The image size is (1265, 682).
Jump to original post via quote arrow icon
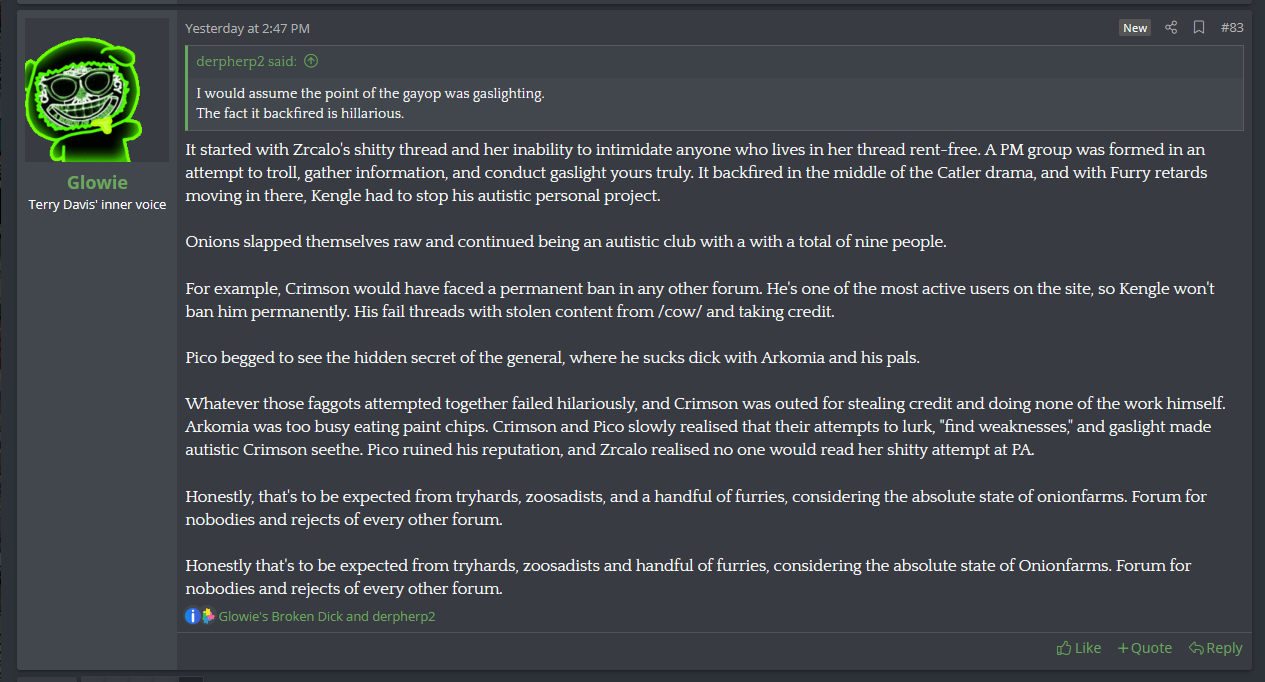coord(311,61)
